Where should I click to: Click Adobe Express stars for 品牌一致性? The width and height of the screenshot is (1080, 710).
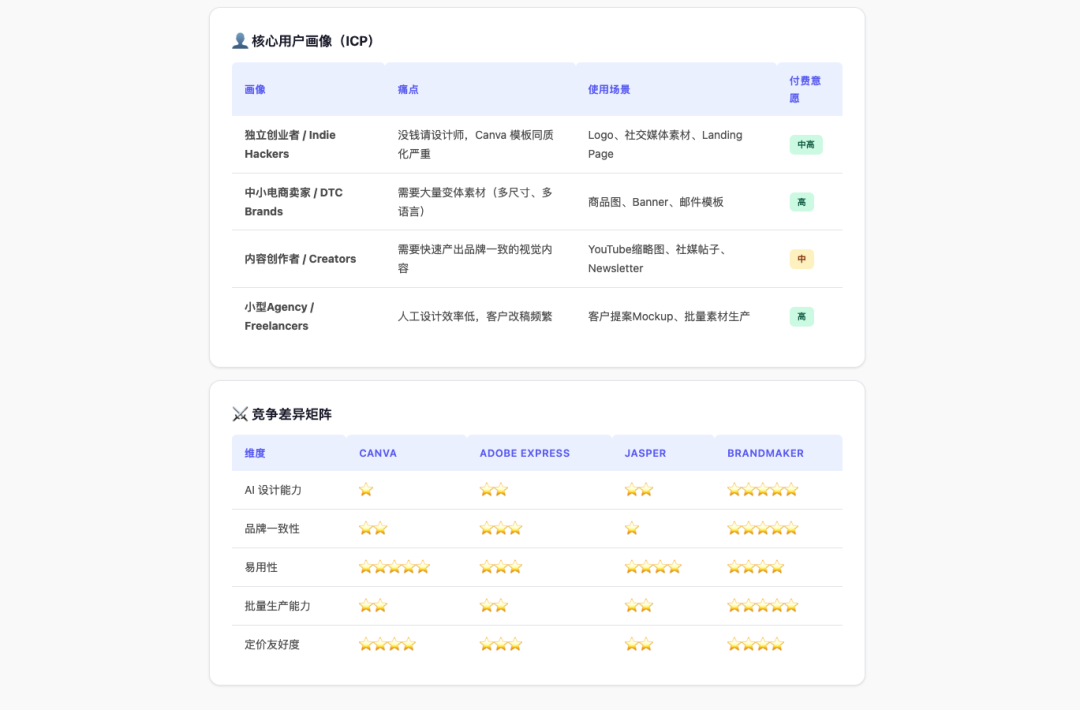coord(501,528)
